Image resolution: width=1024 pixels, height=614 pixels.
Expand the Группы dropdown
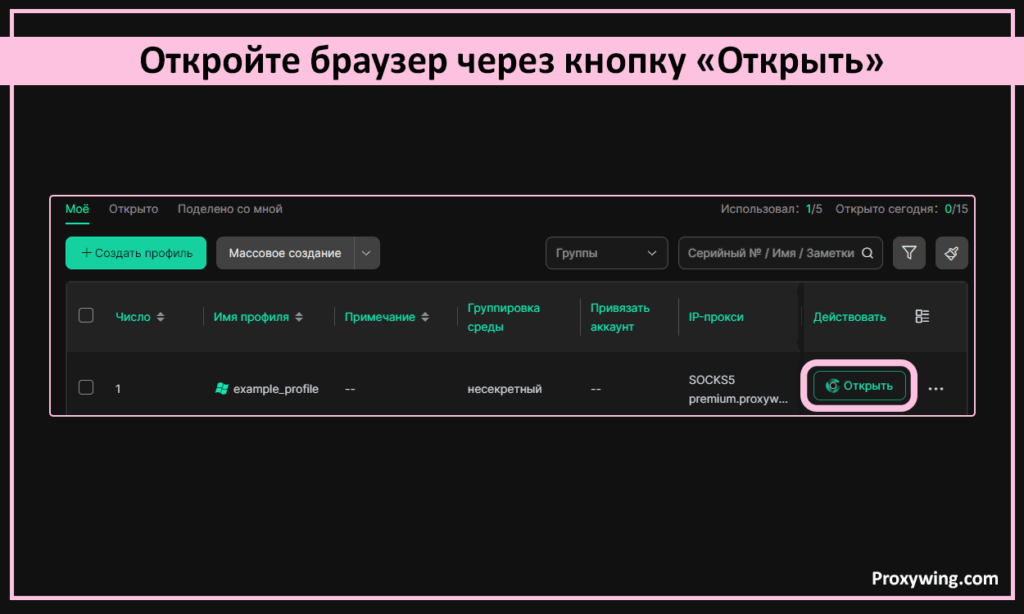click(x=607, y=253)
